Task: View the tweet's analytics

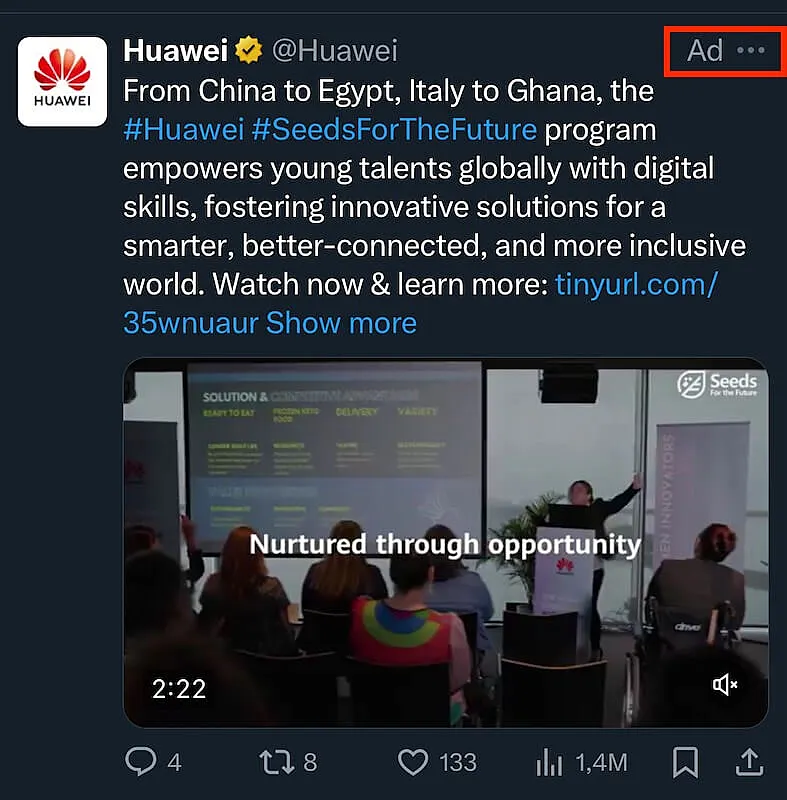Action: 551,763
